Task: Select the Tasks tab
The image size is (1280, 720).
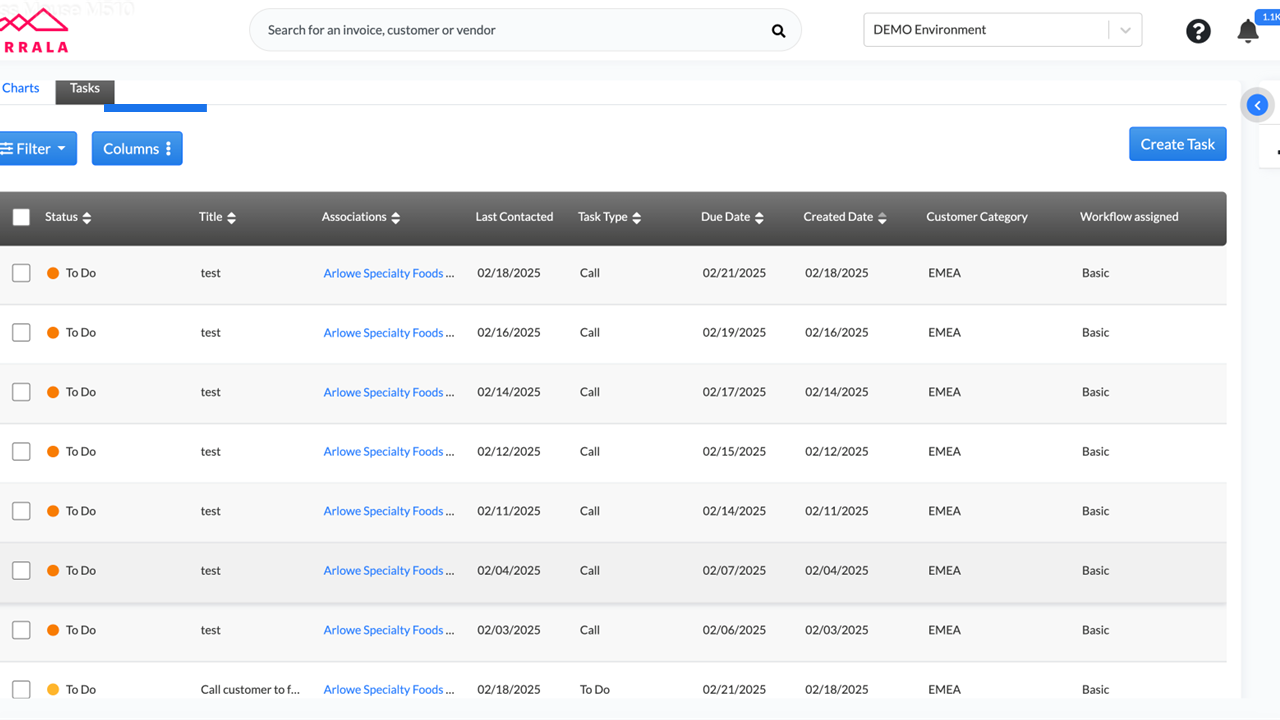Action: pyautogui.click(x=85, y=88)
